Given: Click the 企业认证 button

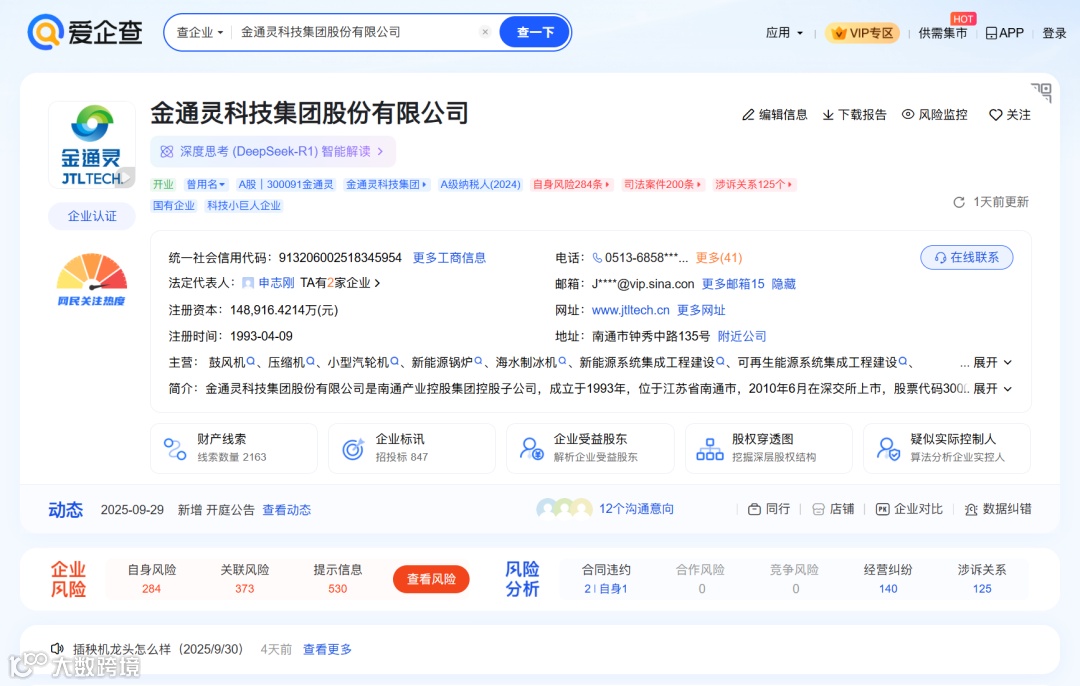Looking at the screenshot, I should point(92,216).
